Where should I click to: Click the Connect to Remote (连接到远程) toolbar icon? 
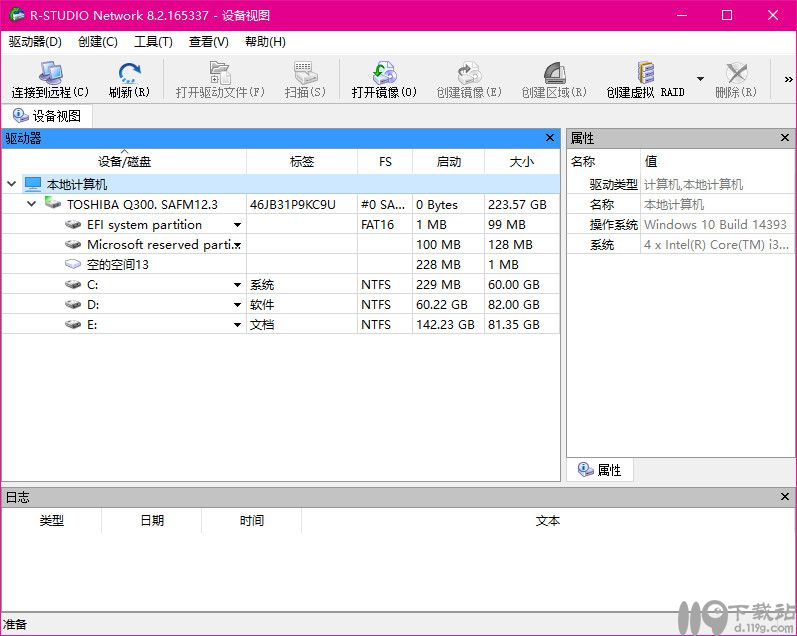50,73
